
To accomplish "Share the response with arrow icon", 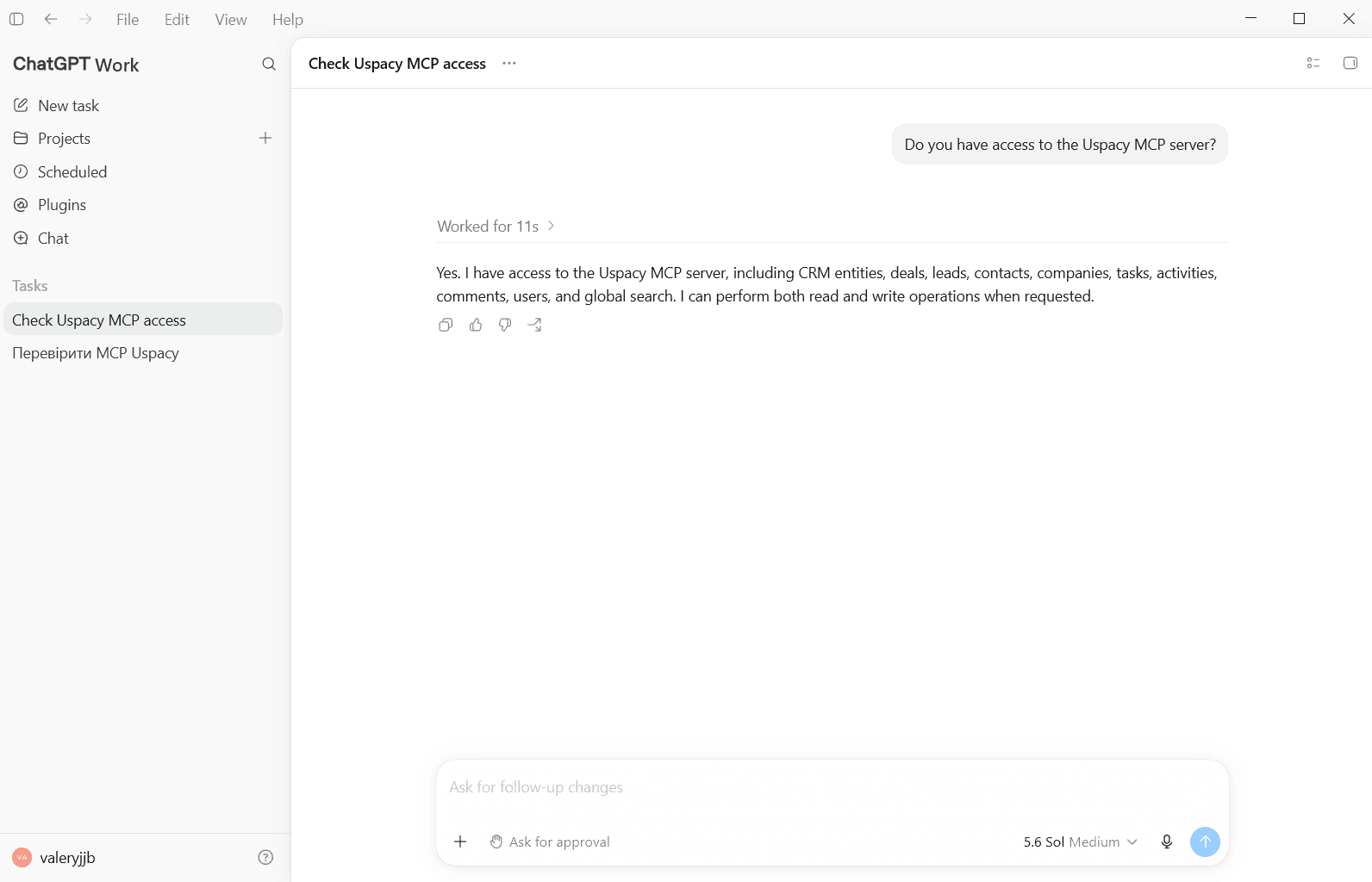I will [535, 325].
